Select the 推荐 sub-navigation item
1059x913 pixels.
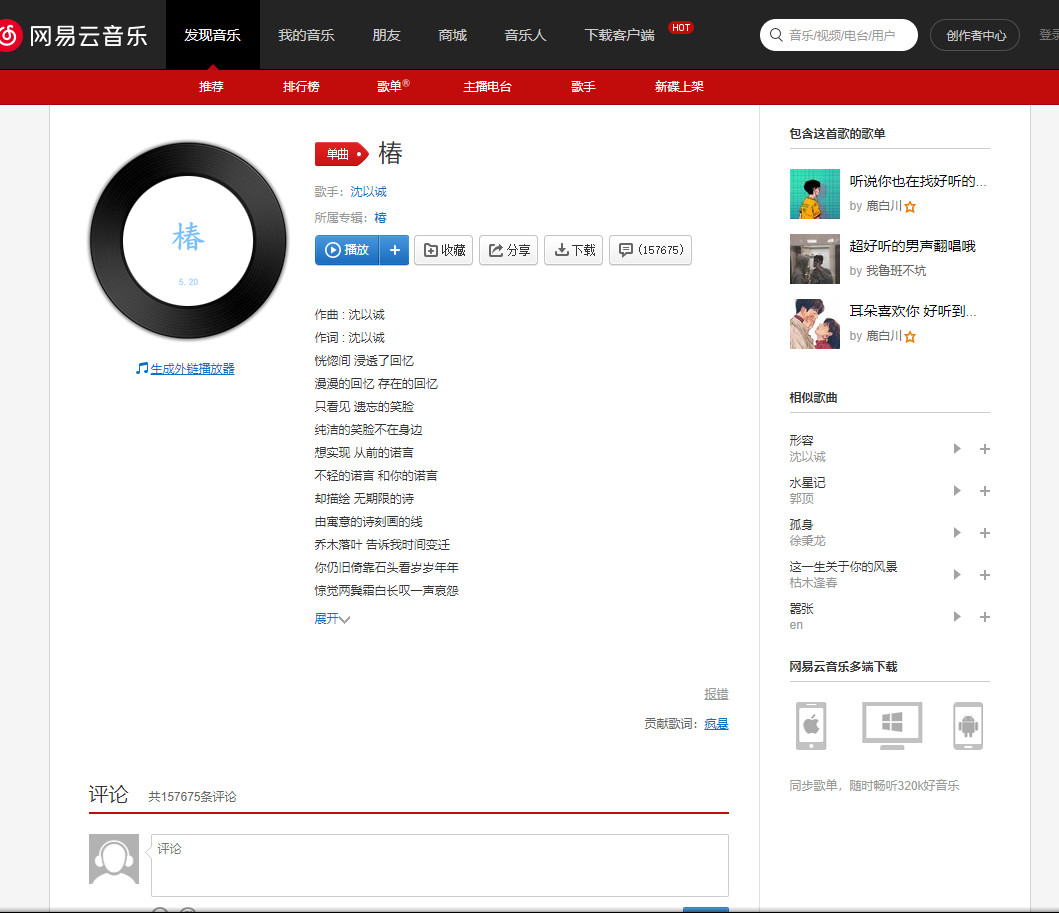click(x=211, y=86)
